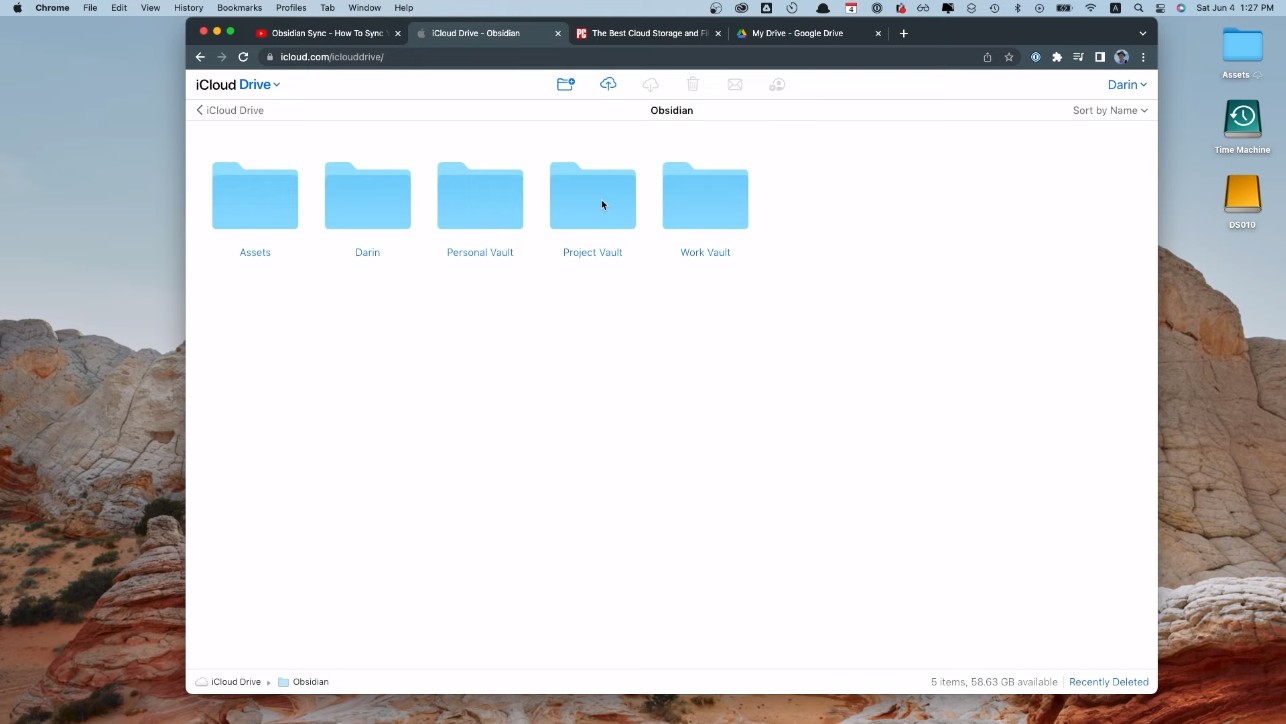Close the iCloud Drive - Obsidian tab
This screenshot has width=1286, height=724.
(558, 33)
